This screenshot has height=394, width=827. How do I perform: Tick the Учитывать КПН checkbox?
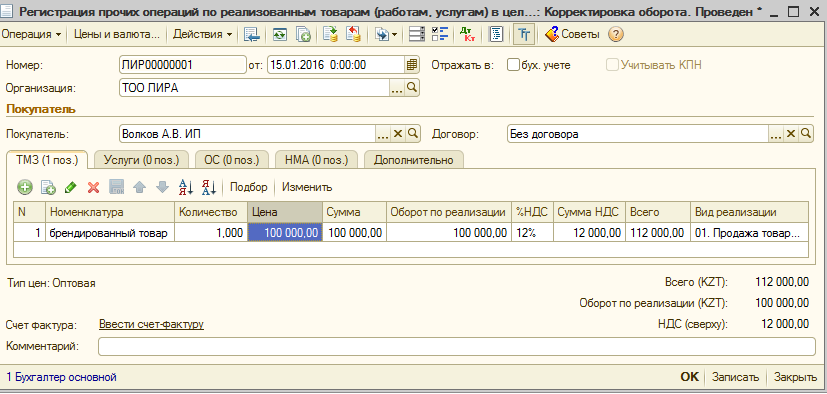(x=612, y=65)
